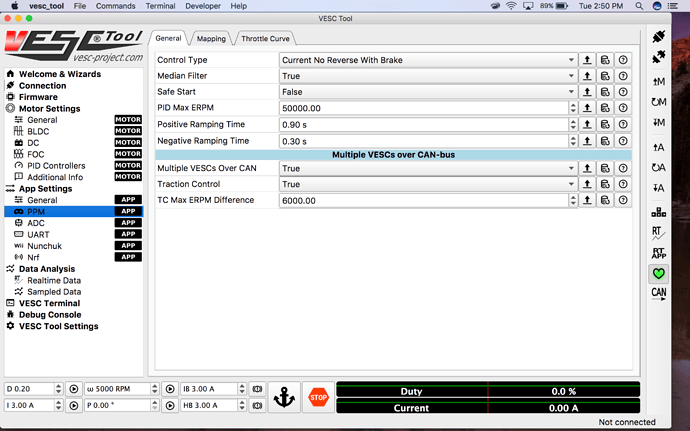
Task: Switch to the Throttle Curve tab
Action: 267,39
